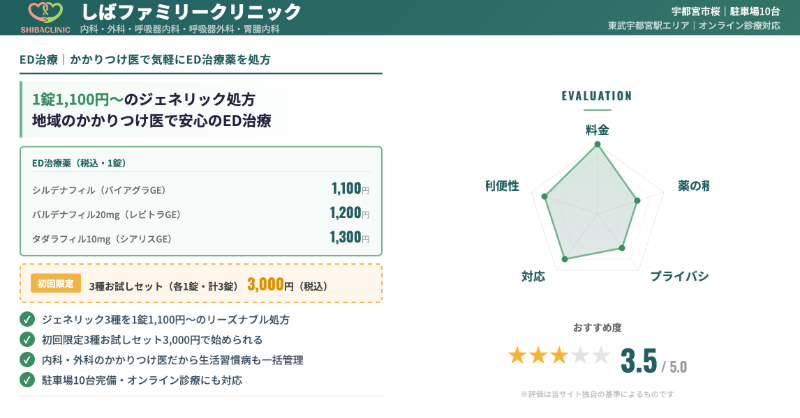Screen dimensions: 800x418
Task: Click the first green checkmark icon
Action: 27,320
